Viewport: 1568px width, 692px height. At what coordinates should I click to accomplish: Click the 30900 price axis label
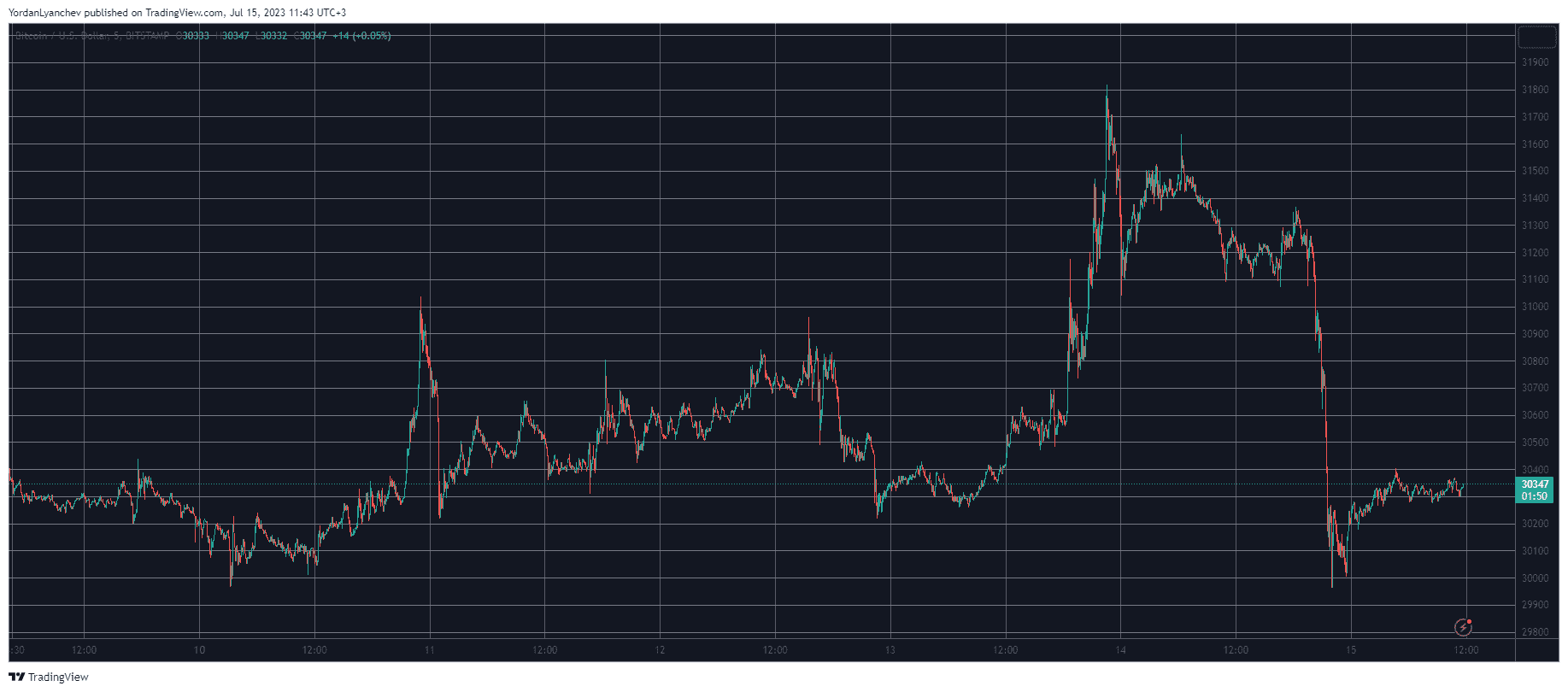(x=1535, y=334)
